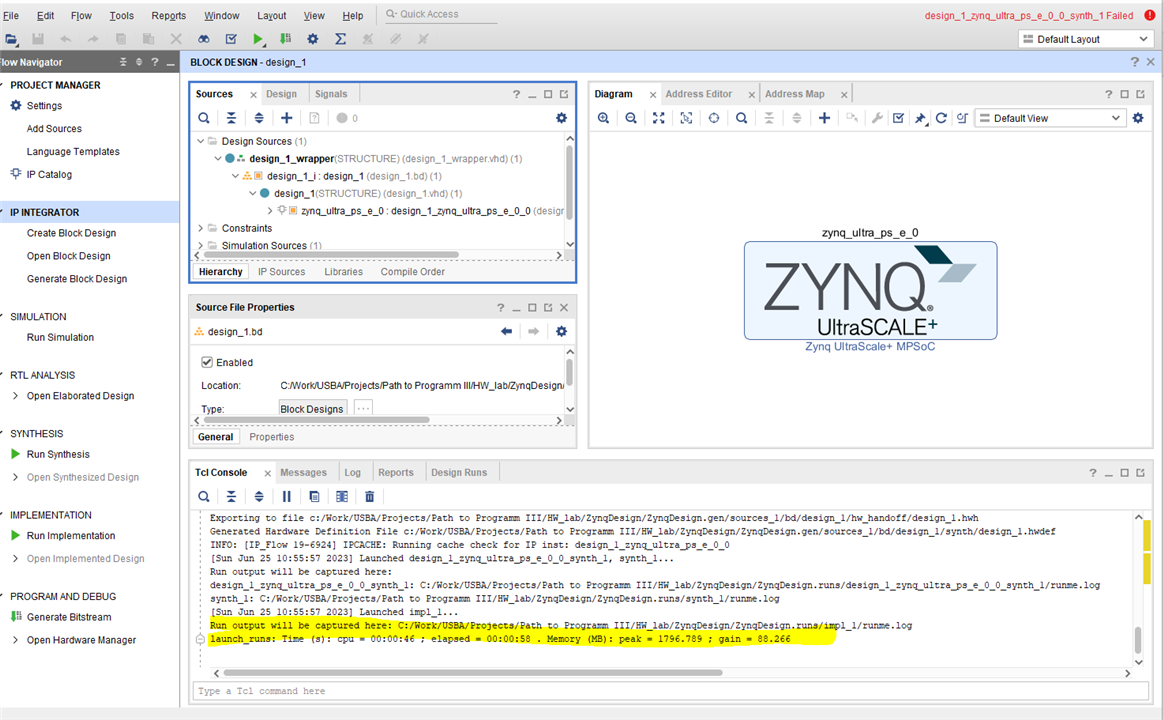Regenerate layout with the refresh icon
The image size is (1164, 720).
click(x=941, y=118)
